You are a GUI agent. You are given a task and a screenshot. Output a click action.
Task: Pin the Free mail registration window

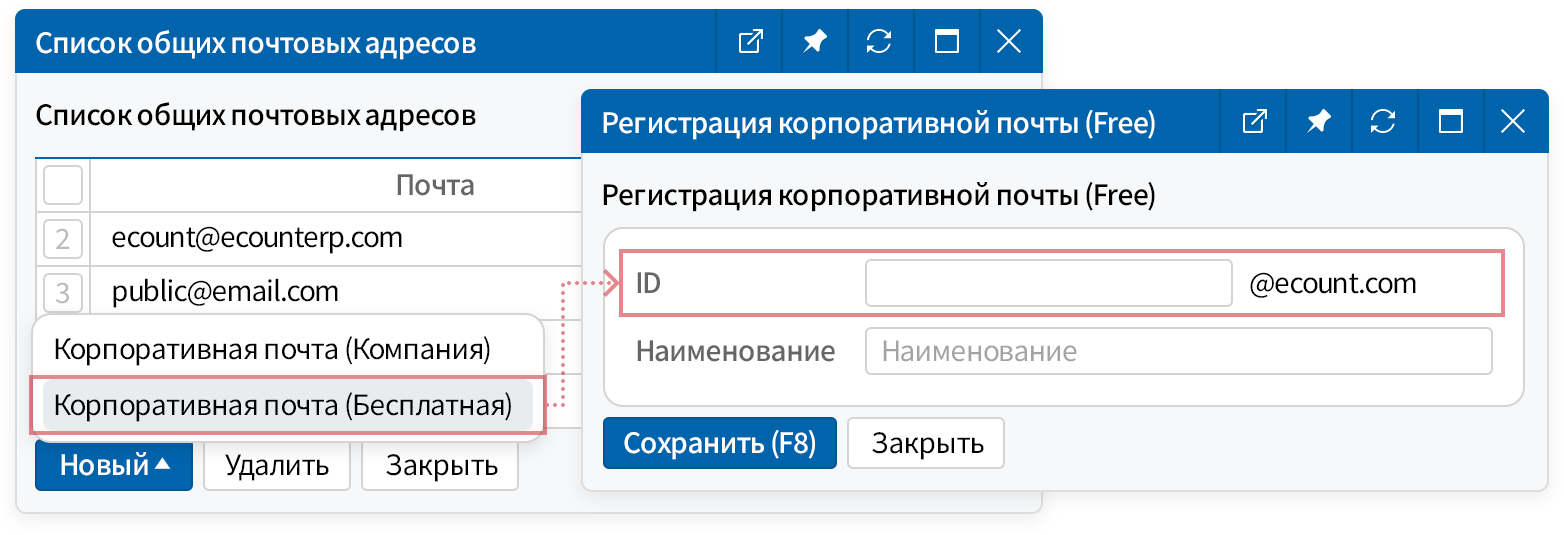pyautogui.click(x=1319, y=122)
